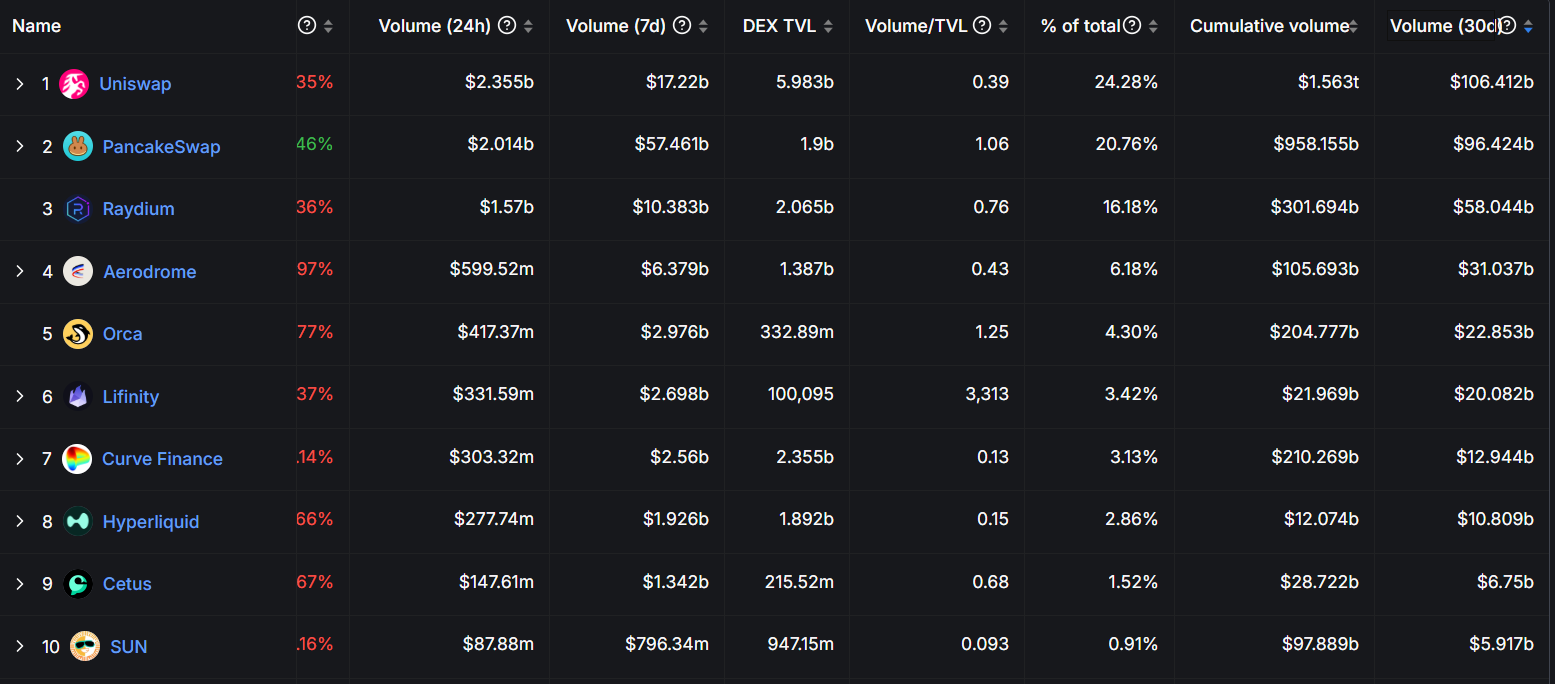Image resolution: width=1555 pixels, height=684 pixels.
Task: Click the PancakeSwap bunny logo
Action: [78, 146]
